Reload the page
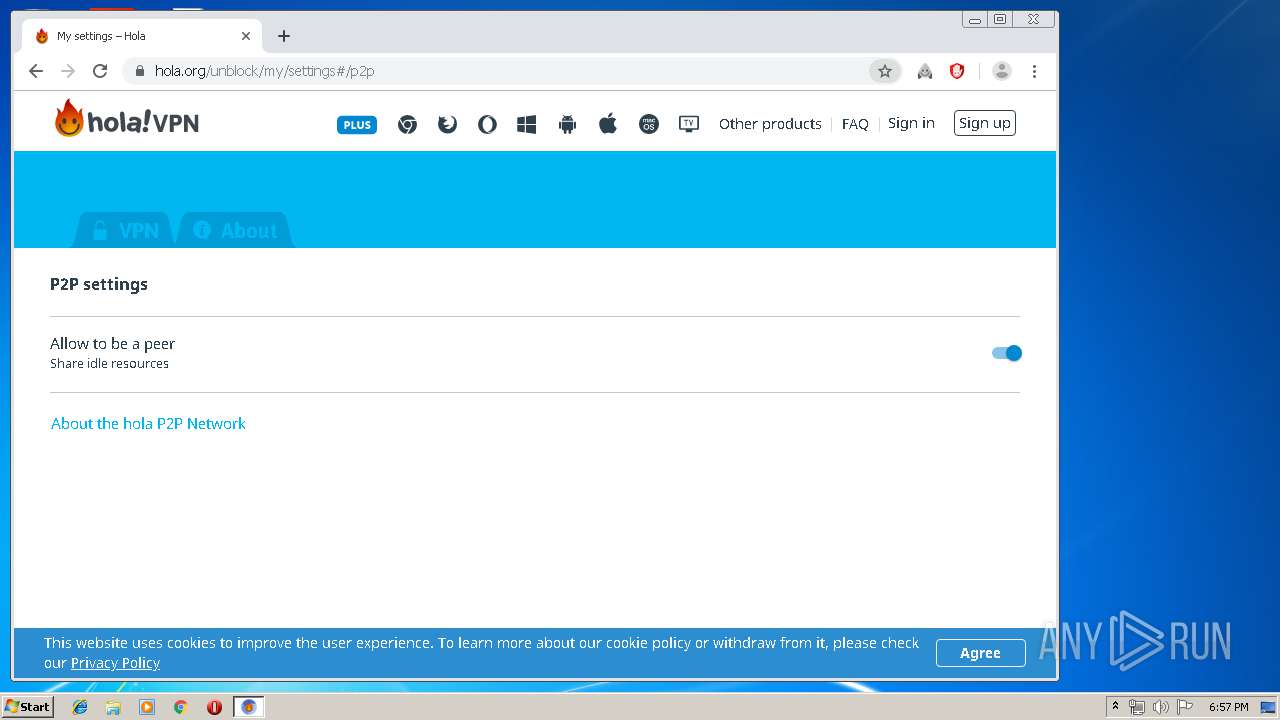The width and height of the screenshot is (1280, 720). point(100,71)
